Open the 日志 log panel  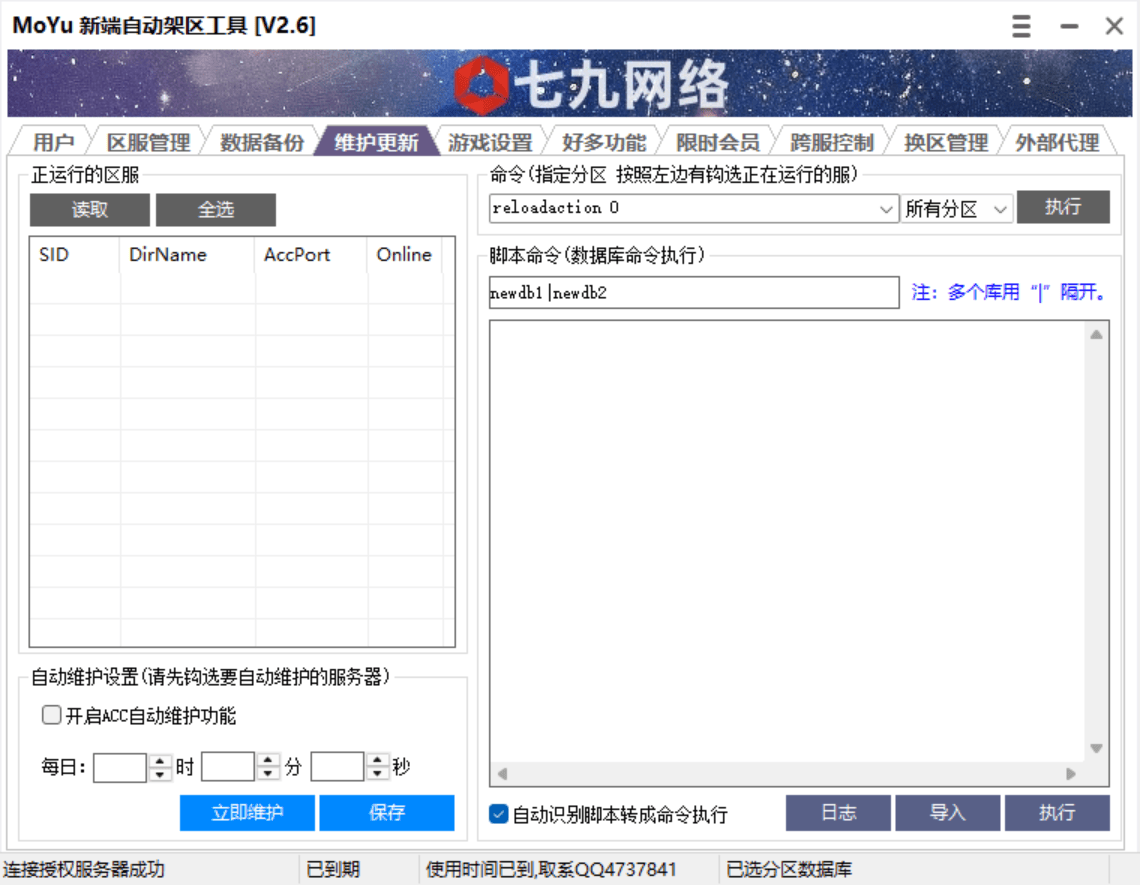[838, 812]
